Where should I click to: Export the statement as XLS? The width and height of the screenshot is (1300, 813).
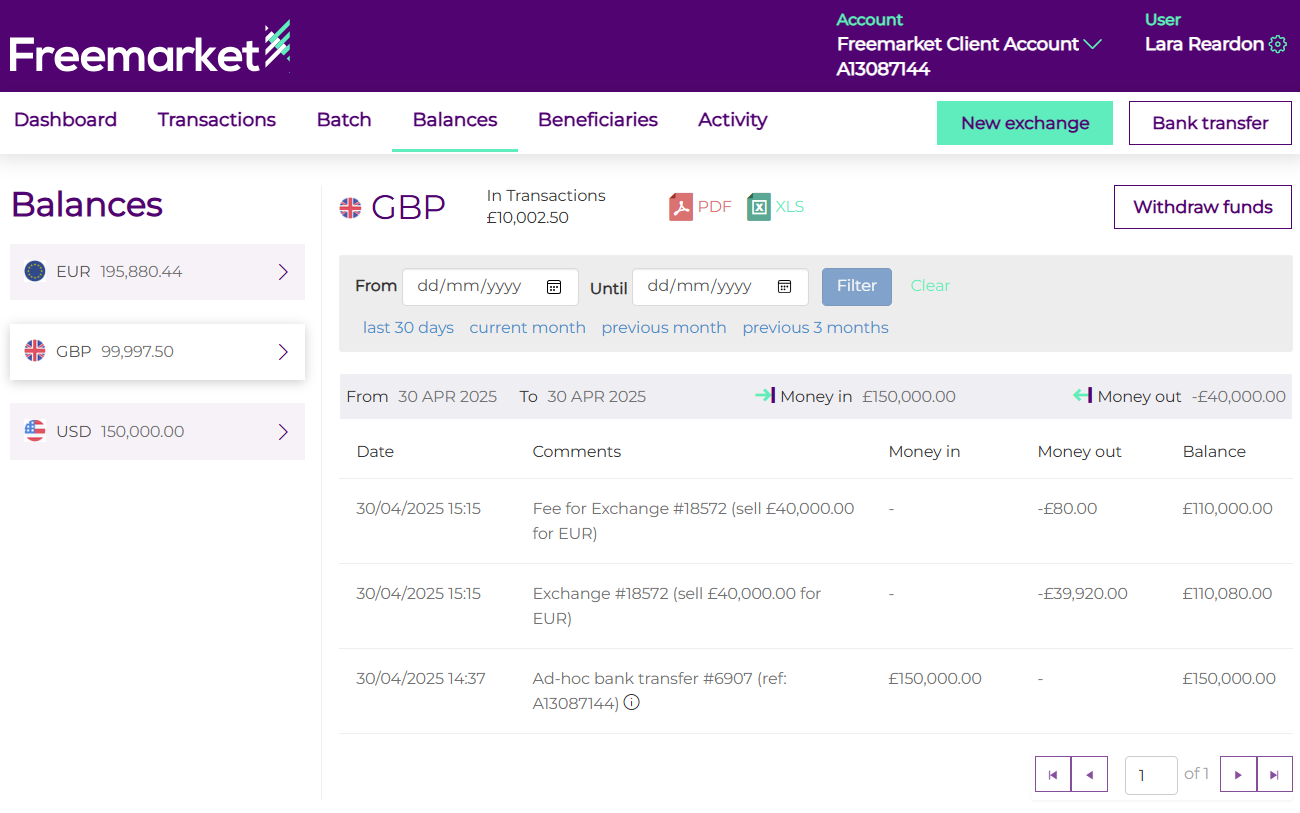coord(776,207)
